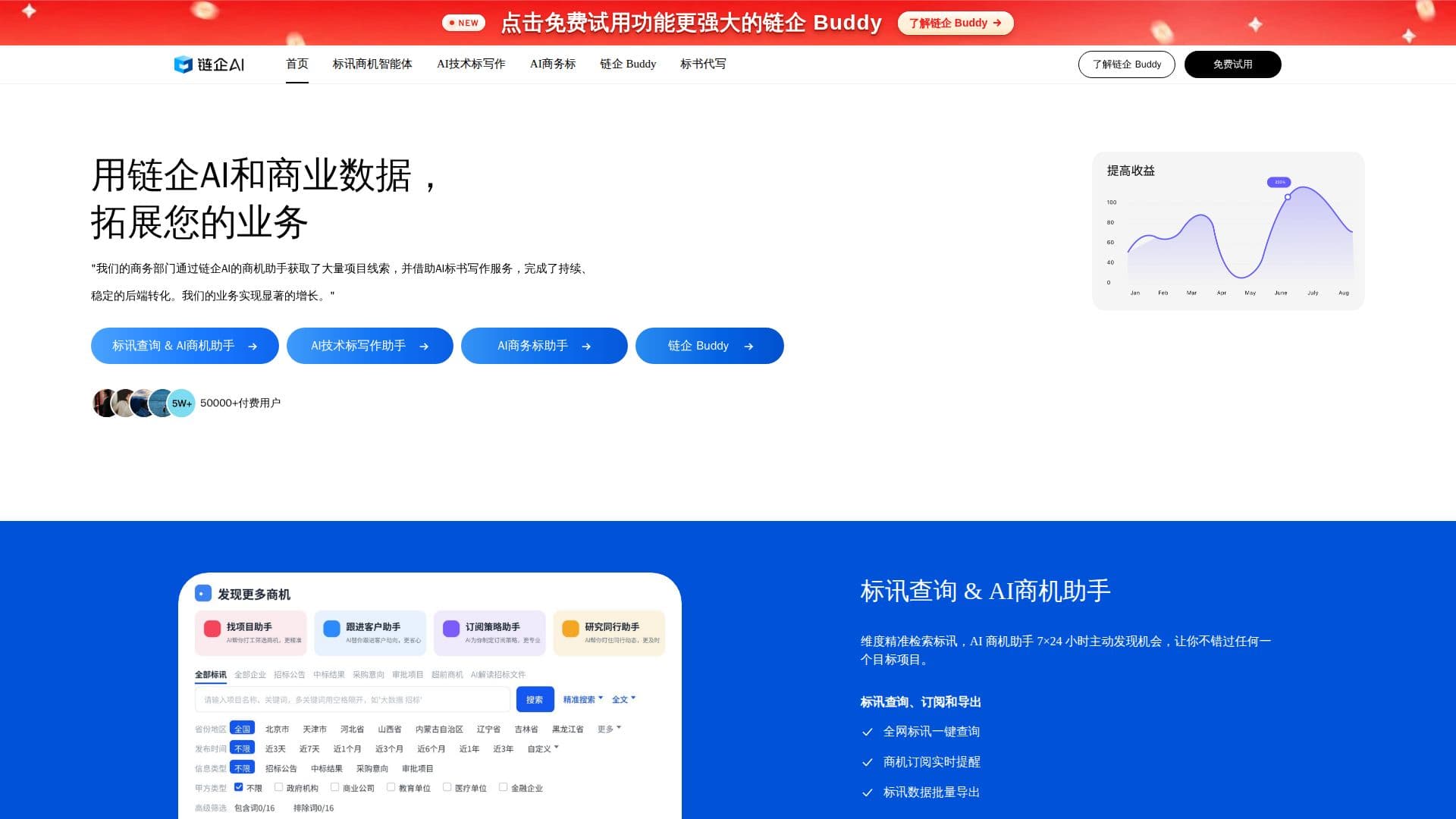Check the 政府机构 checkbox

tap(278, 787)
